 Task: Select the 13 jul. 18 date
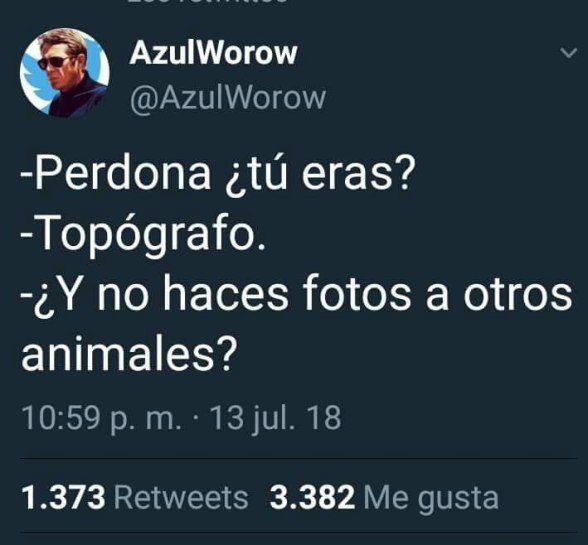(276, 417)
